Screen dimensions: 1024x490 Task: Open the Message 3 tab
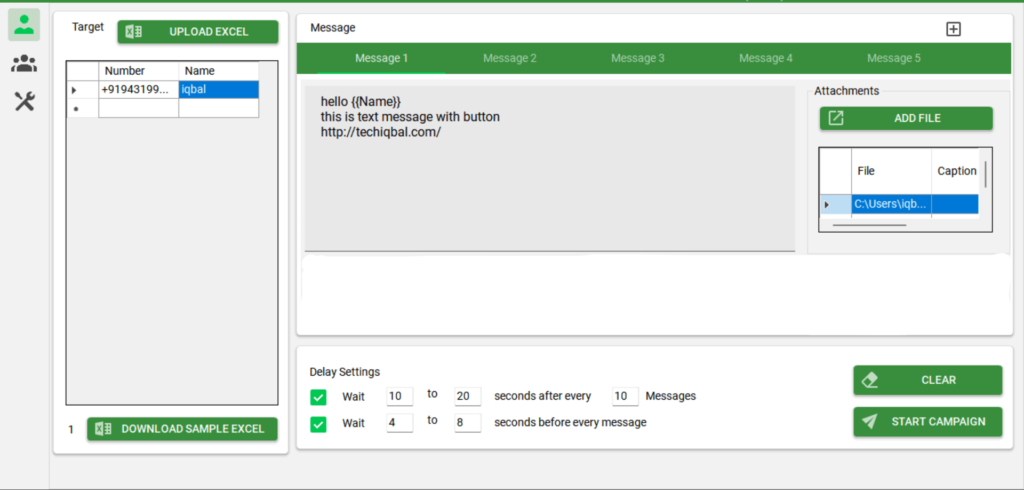pyautogui.click(x=637, y=58)
